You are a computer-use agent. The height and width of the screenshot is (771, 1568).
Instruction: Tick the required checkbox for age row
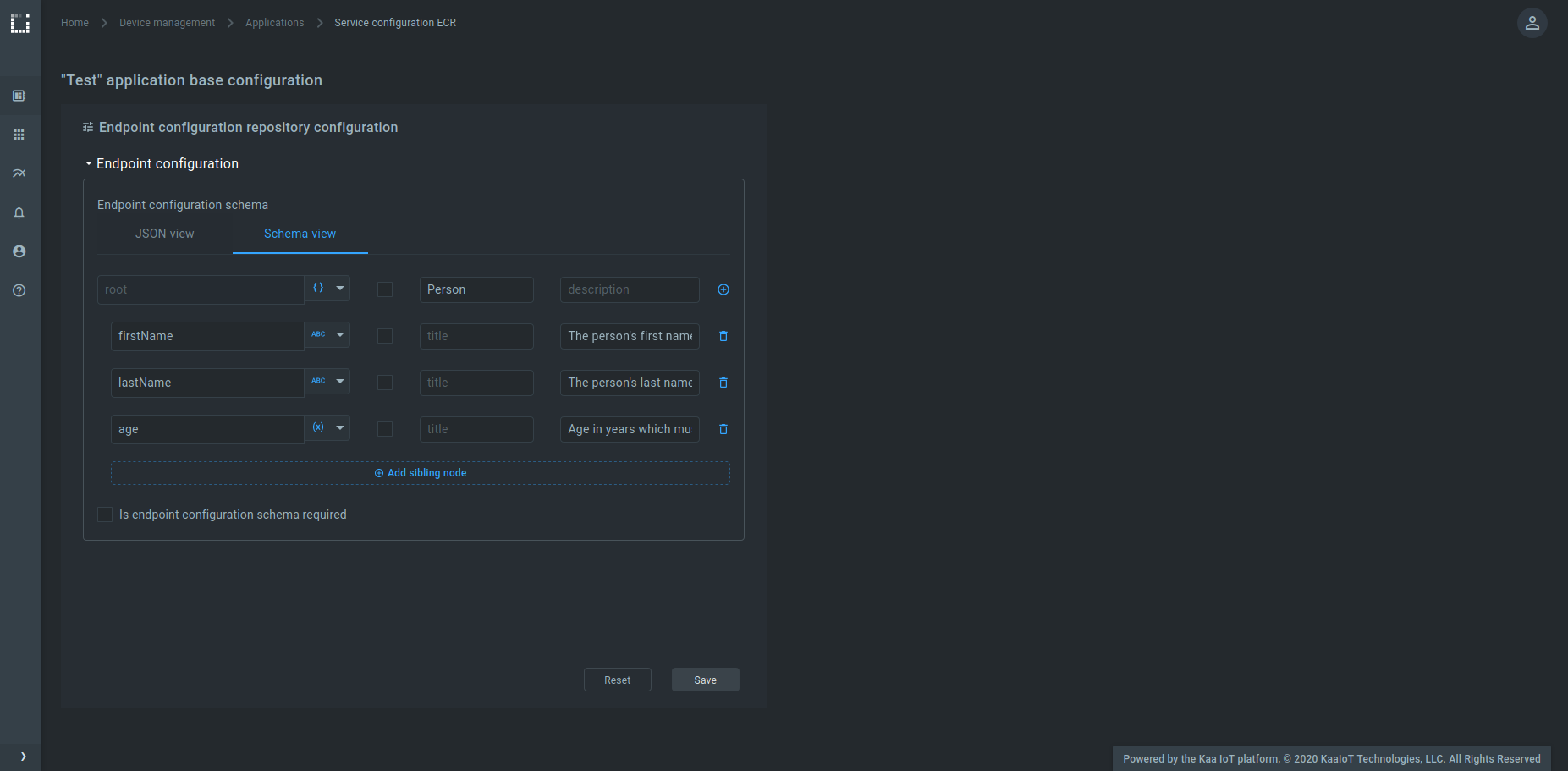pyautogui.click(x=385, y=429)
